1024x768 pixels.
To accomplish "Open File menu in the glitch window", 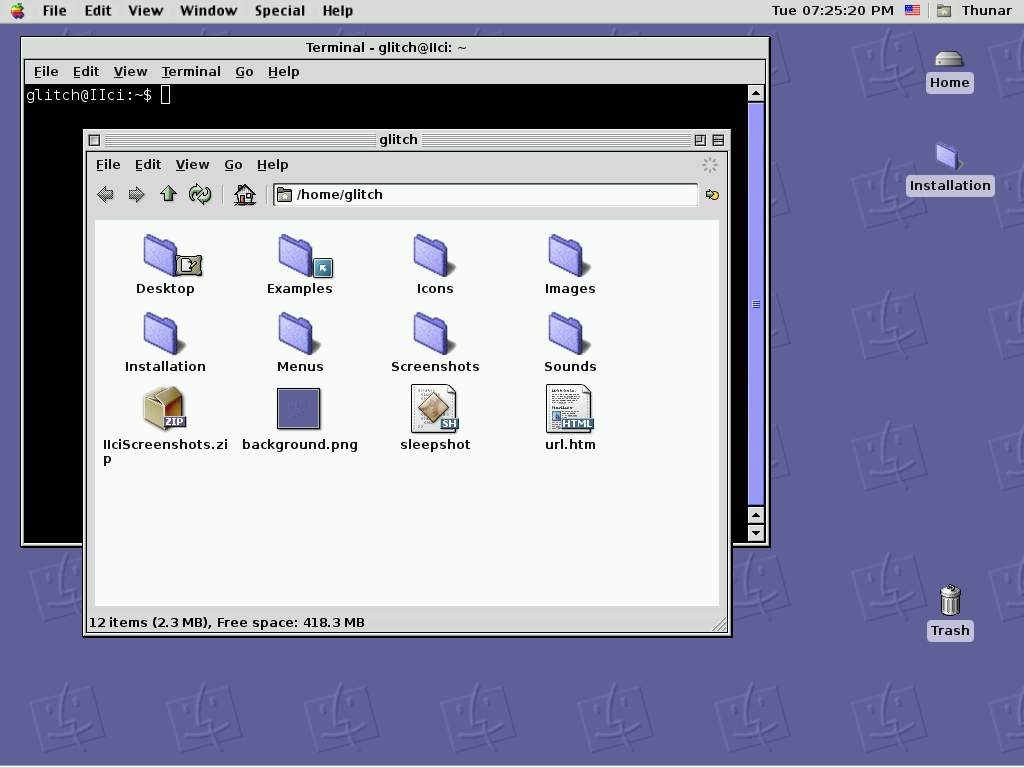I will (108, 165).
